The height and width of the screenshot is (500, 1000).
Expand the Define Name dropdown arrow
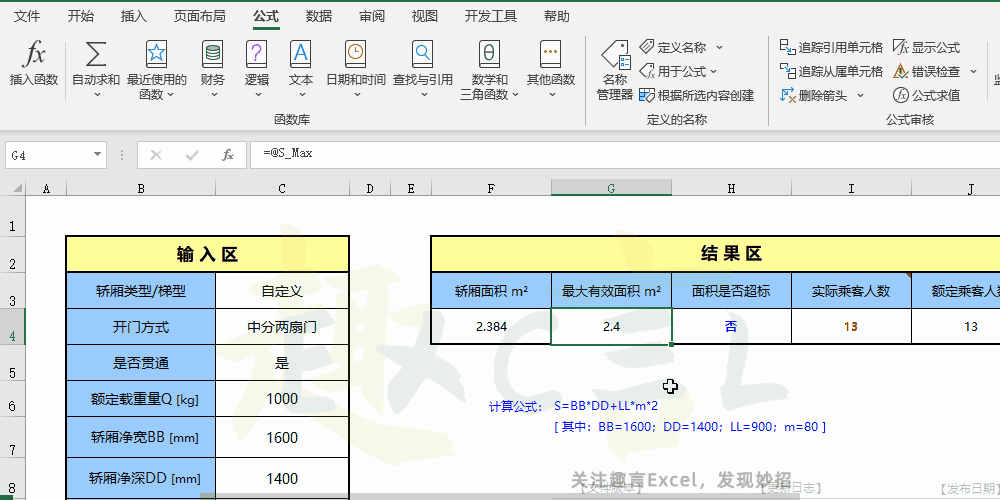719,47
